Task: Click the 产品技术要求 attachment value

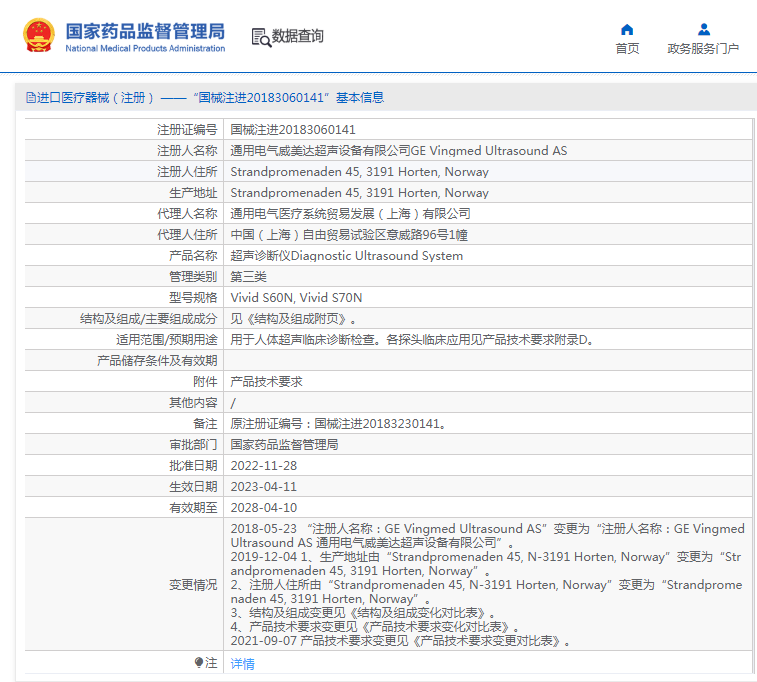Action: click(x=266, y=382)
